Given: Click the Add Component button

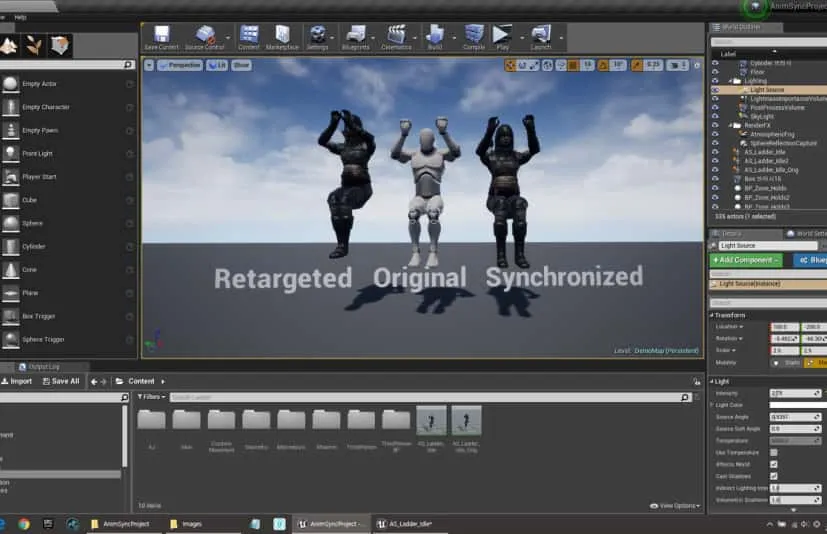Looking at the screenshot, I should tap(746, 260).
